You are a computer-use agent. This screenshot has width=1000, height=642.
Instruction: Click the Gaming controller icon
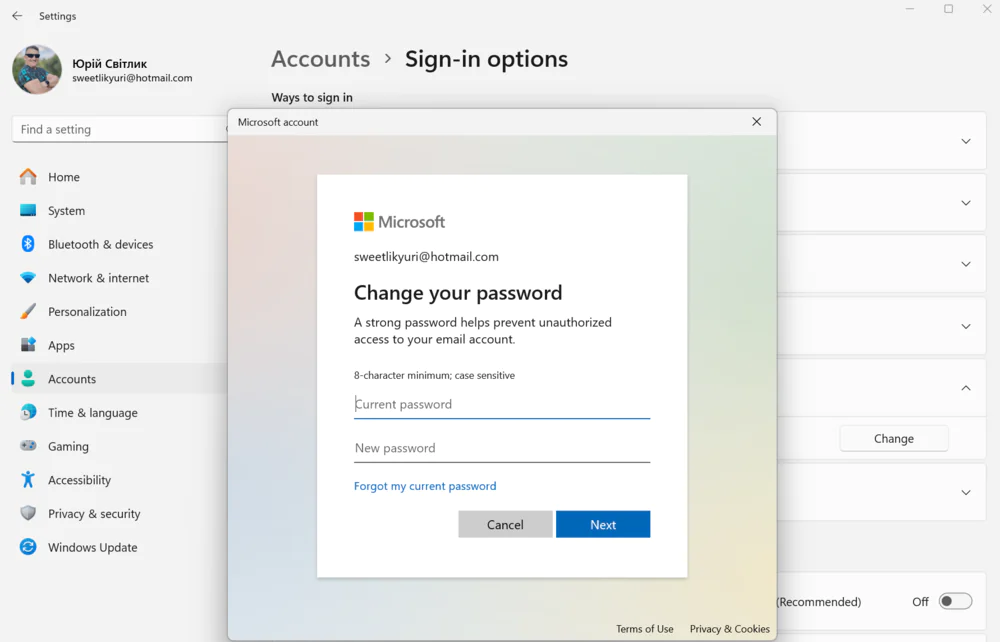pos(28,446)
